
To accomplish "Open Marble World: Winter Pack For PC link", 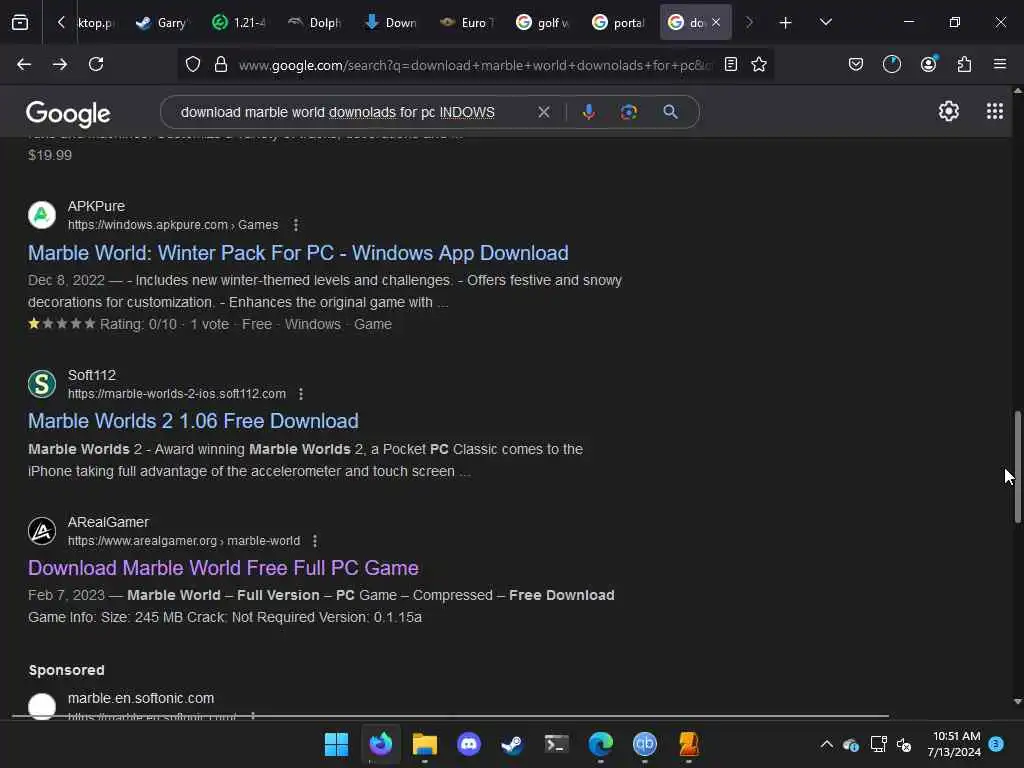I will click(298, 253).
